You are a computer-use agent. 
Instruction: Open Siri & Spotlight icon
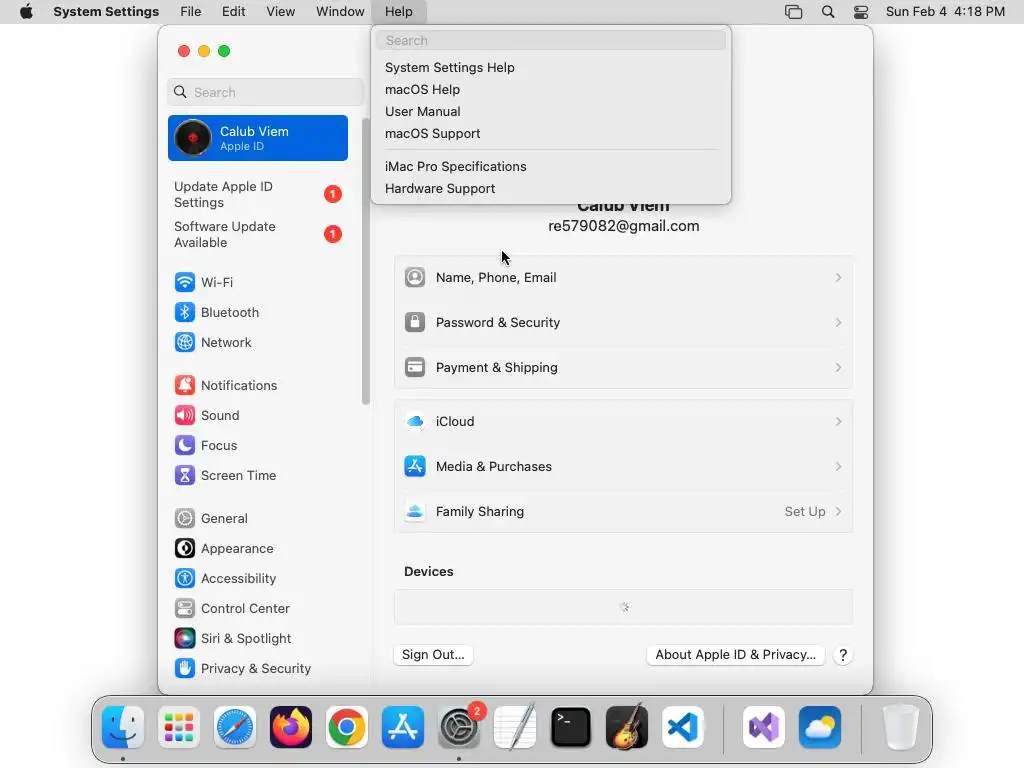tap(185, 639)
